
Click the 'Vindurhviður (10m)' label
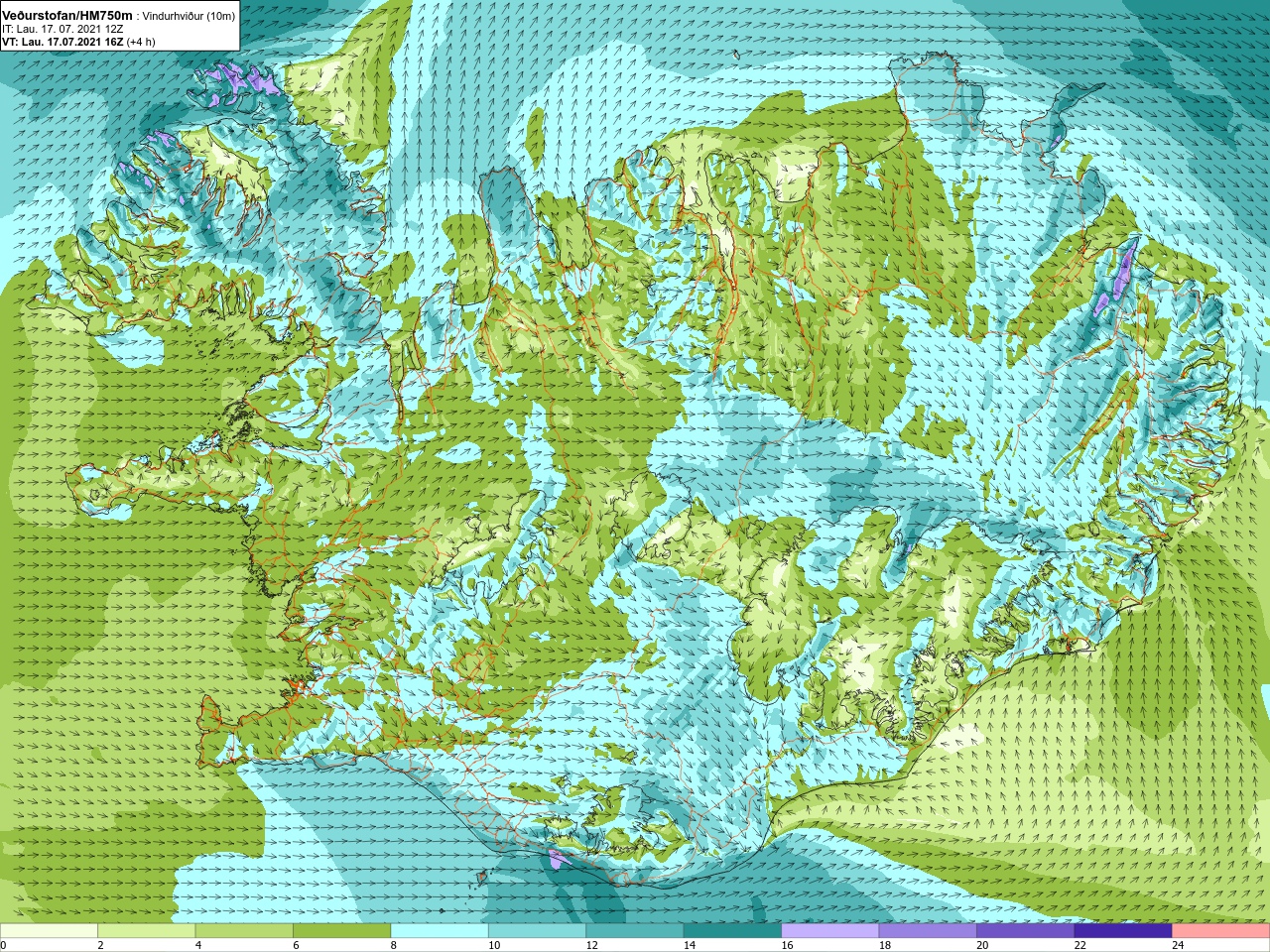[189, 16]
